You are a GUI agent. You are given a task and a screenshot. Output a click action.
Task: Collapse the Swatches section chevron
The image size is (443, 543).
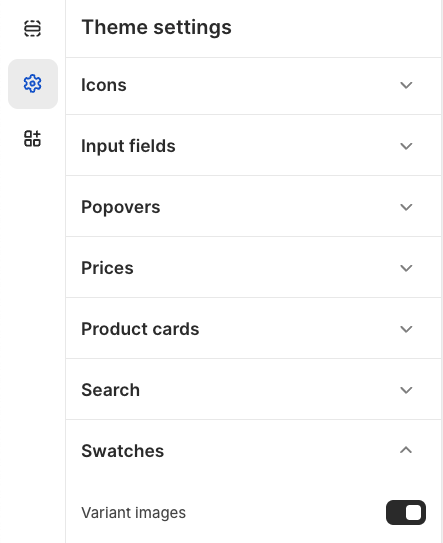pyautogui.click(x=406, y=450)
